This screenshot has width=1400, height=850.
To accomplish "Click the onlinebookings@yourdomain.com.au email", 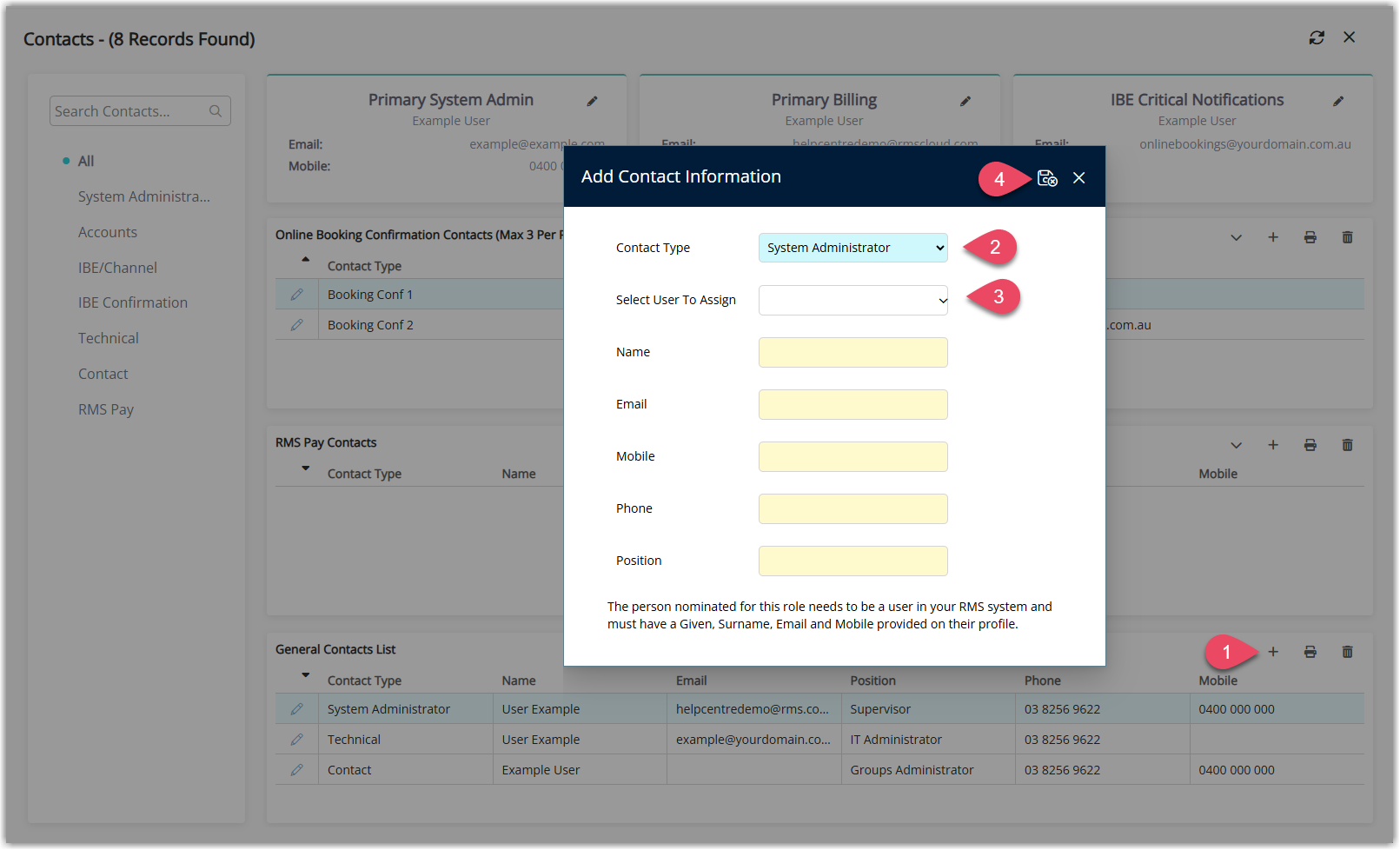I will coord(1245,144).
